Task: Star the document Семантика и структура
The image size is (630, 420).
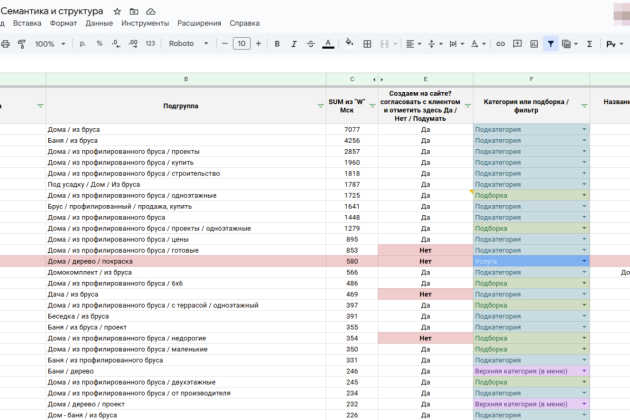Action: (x=118, y=10)
